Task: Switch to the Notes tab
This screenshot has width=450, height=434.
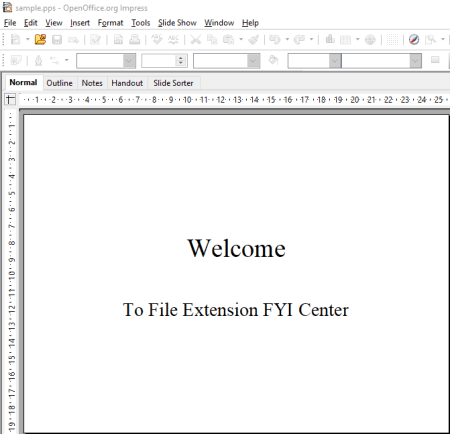Action: click(x=92, y=83)
